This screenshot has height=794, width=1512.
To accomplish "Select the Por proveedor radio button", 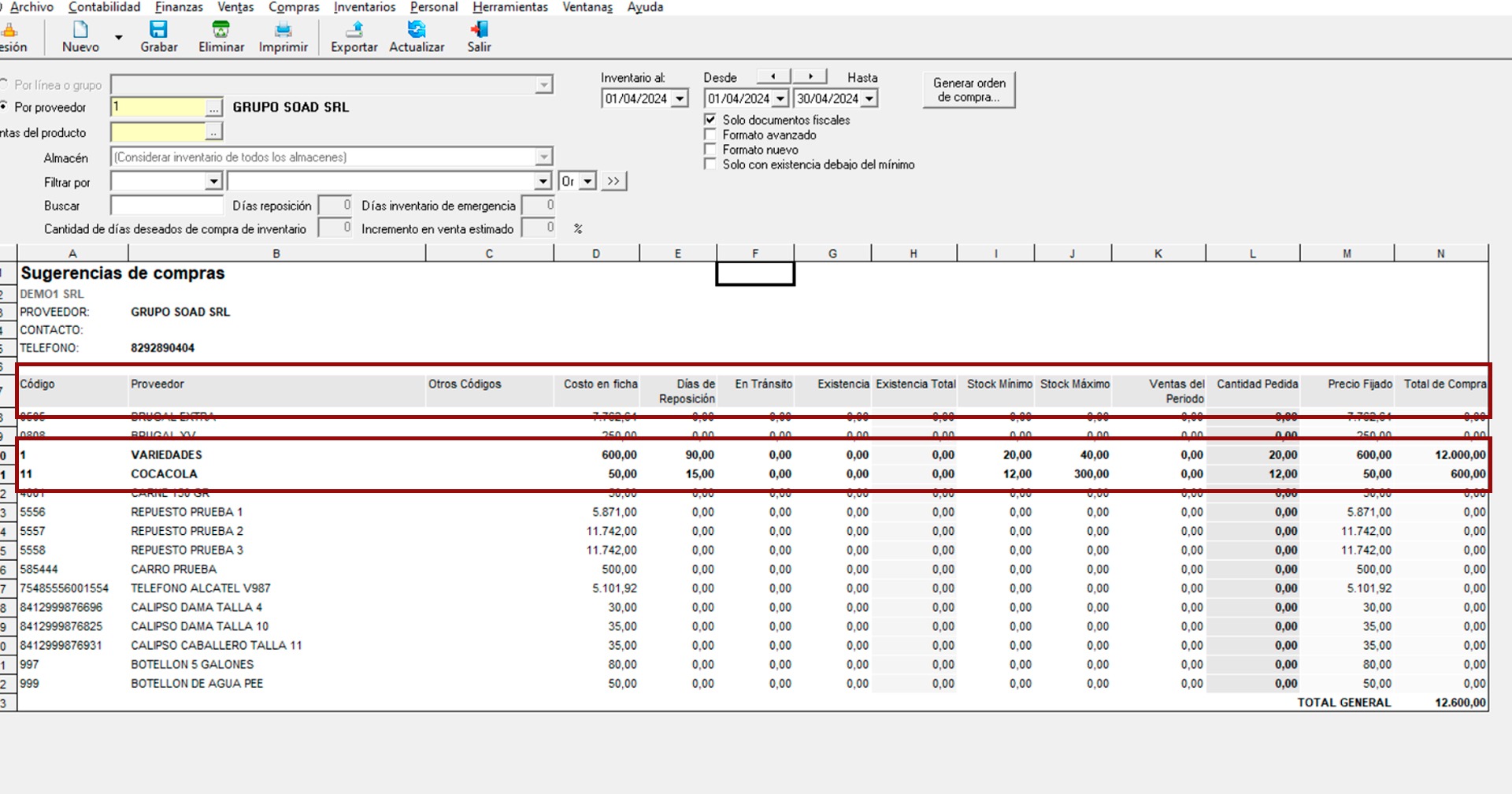I will pos(4,107).
